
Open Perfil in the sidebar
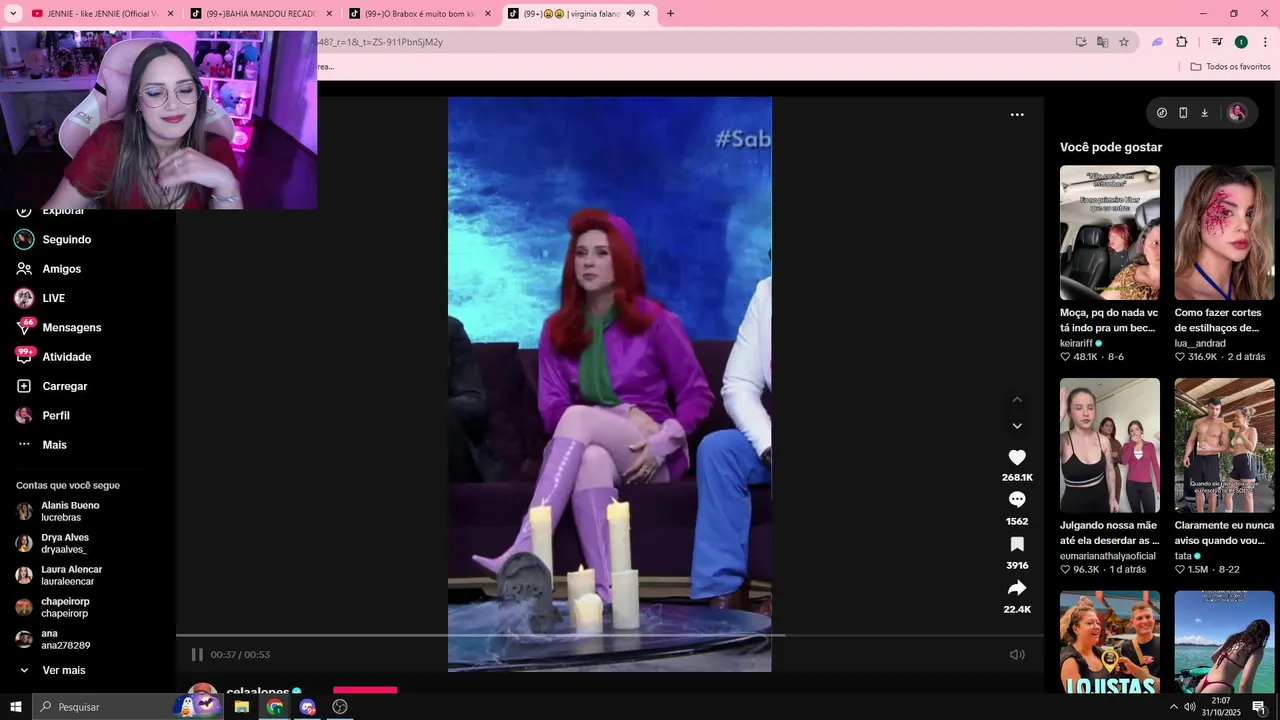(55, 415)
